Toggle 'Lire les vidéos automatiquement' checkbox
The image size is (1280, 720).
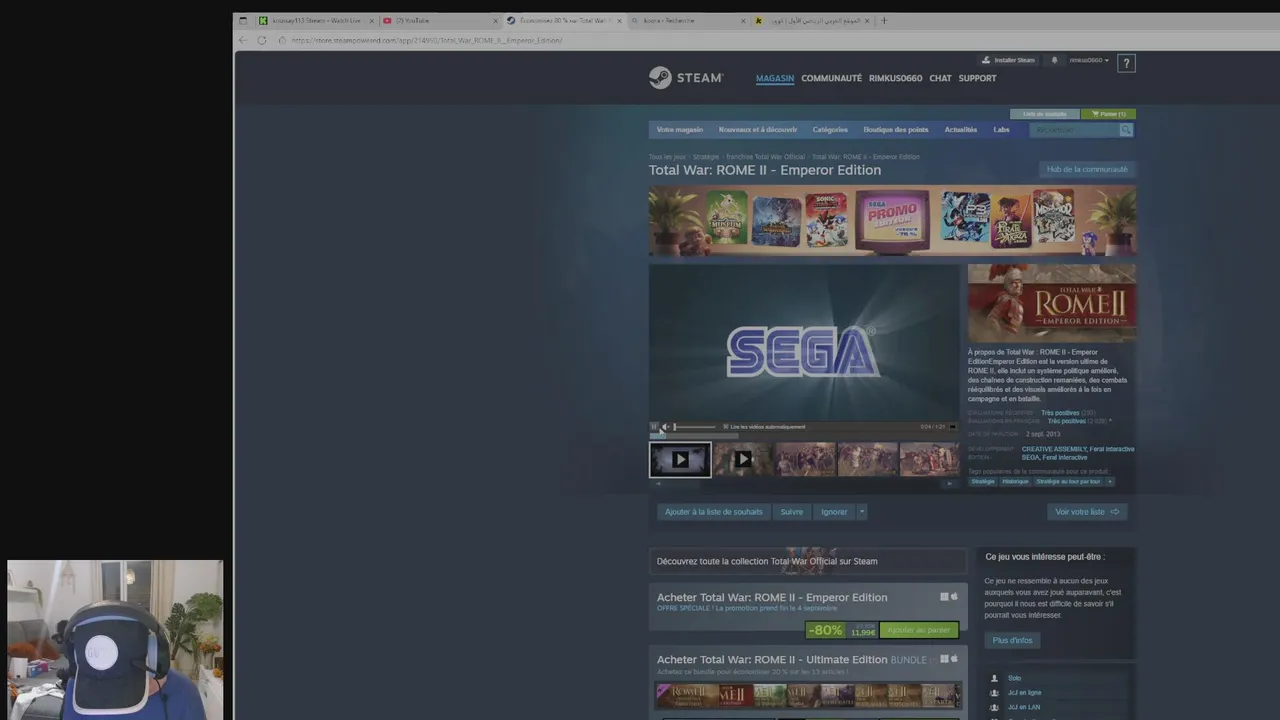tap(726, 427)
